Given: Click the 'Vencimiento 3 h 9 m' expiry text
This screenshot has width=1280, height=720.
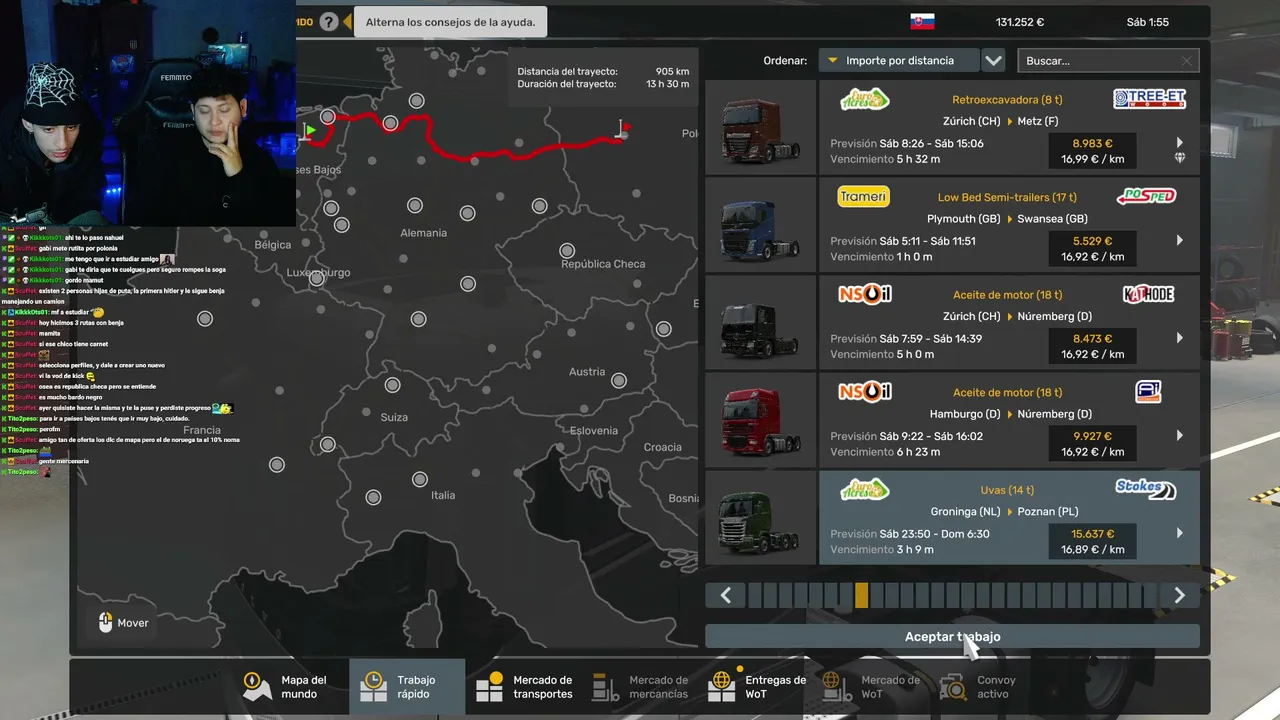Looking at the screenshot, I should (x=882, y=549).
